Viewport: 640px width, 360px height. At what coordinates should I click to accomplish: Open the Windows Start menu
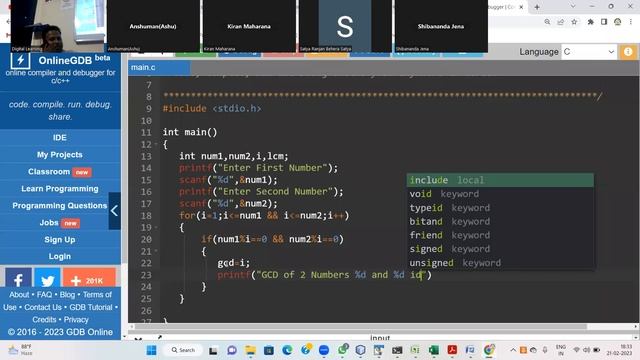151,350
